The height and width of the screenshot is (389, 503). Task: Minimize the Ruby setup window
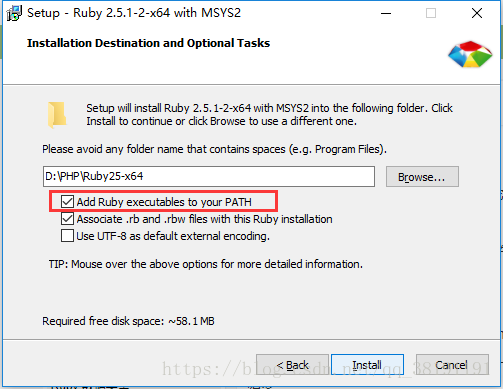pos(386,13)
